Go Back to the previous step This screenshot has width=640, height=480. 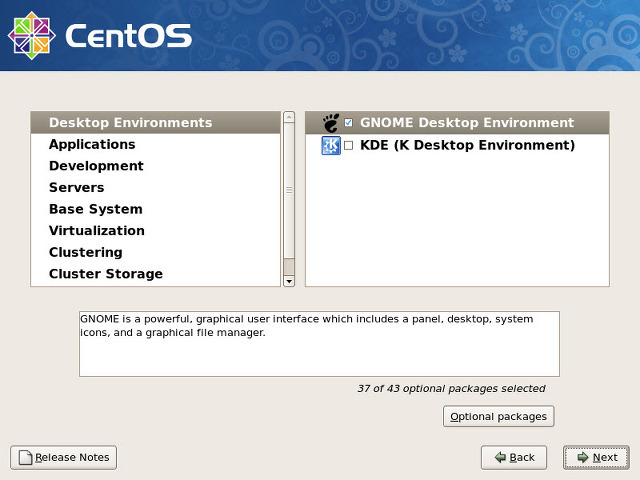click(x=514, y=457)
